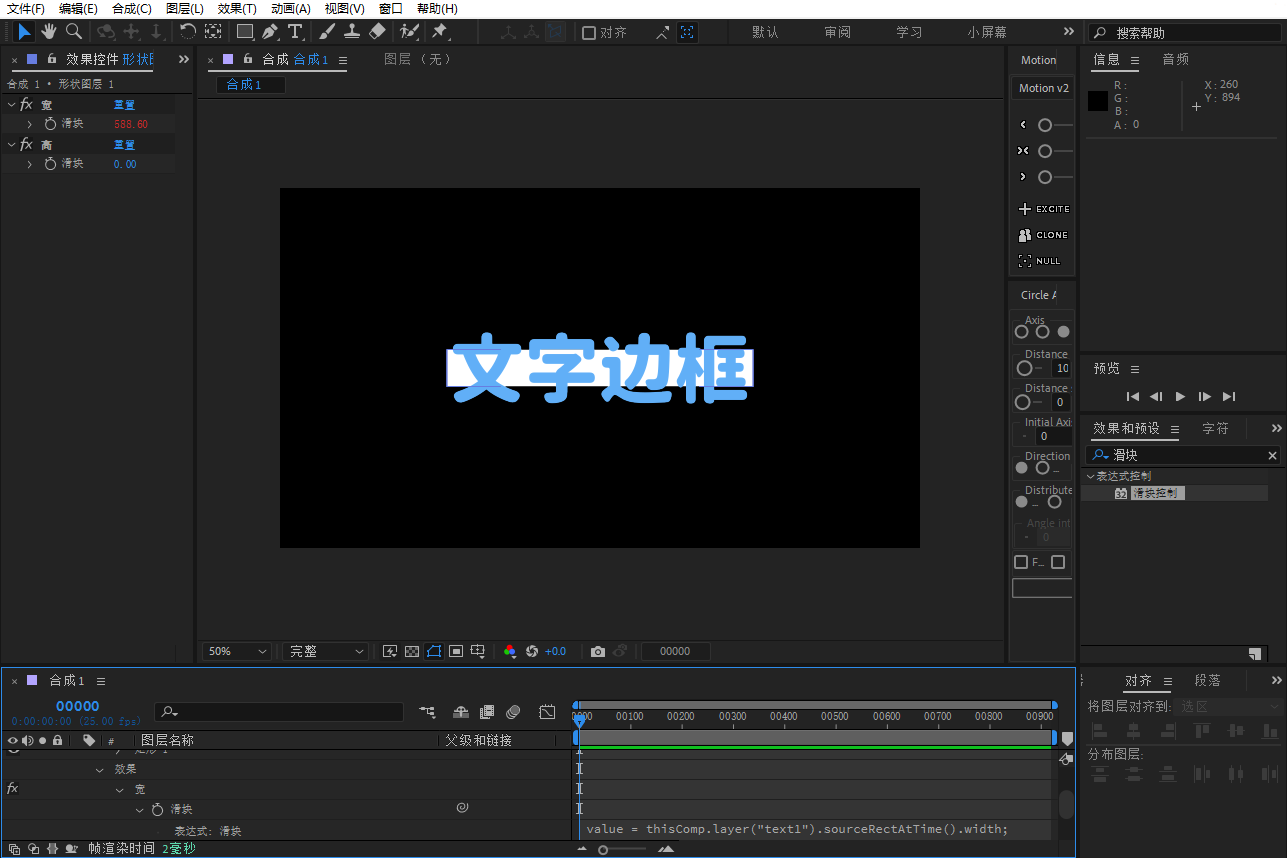
Task: Click 重置 for the 宽 effect
Action: (x=124, y=105)
